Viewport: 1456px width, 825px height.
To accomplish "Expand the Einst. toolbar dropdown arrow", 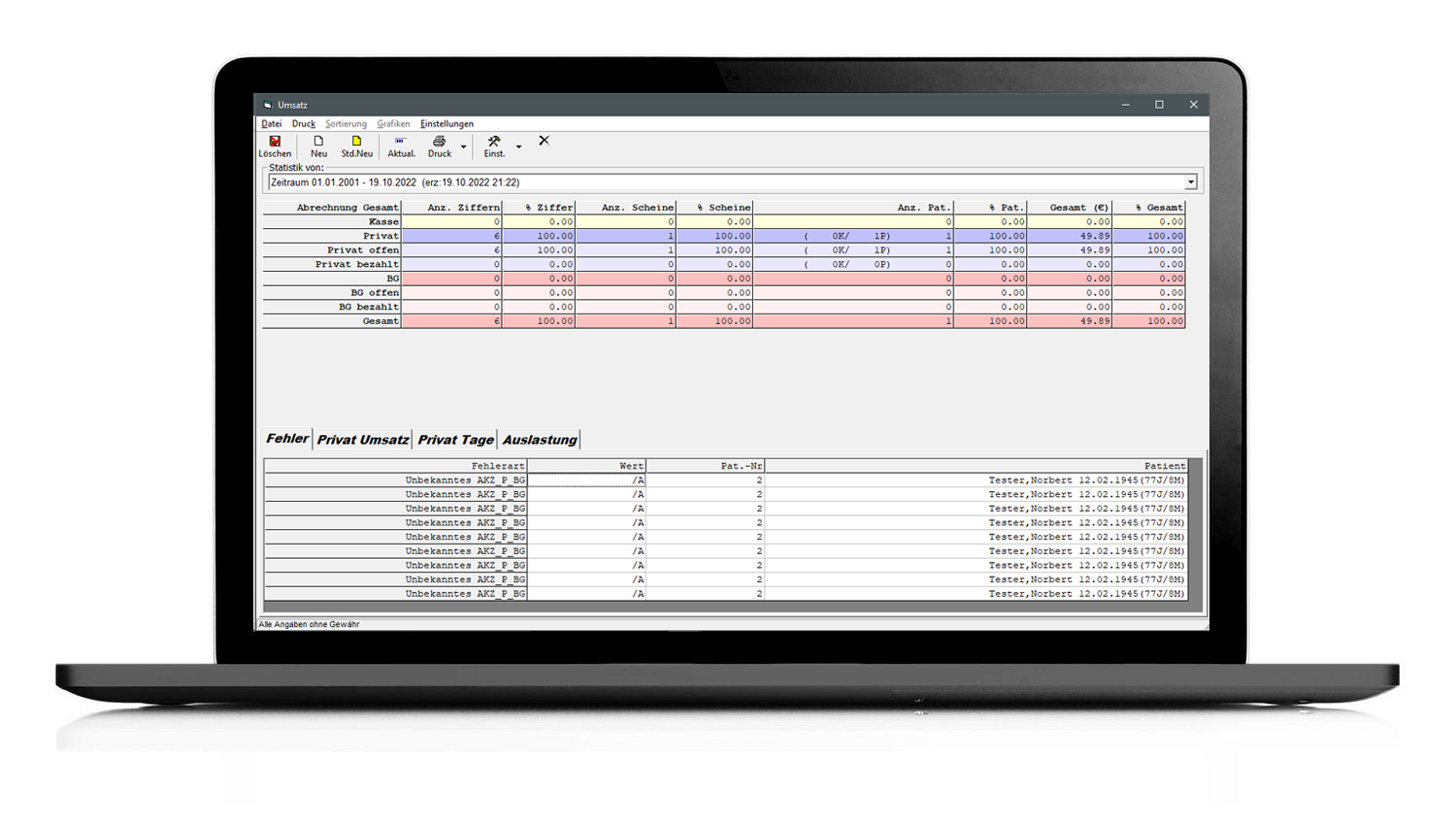I will click(x=518, y=148).
